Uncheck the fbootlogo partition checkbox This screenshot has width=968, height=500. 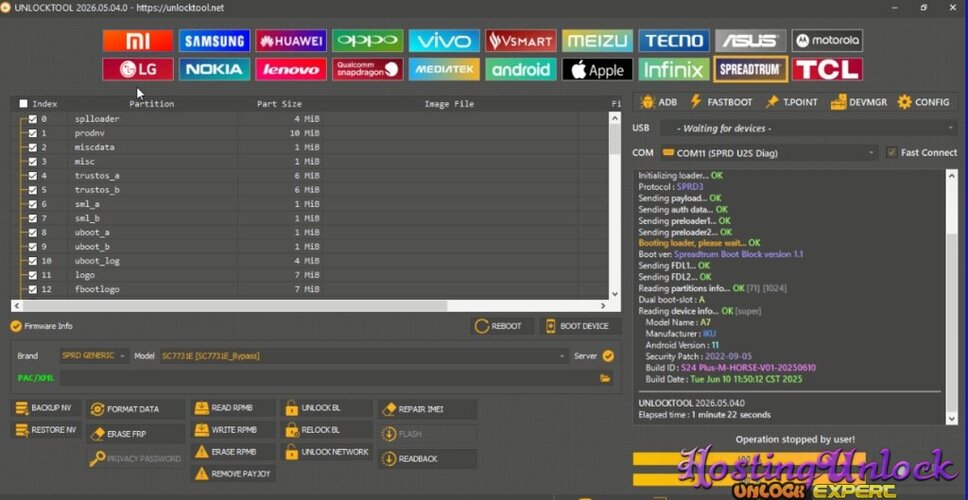click(33, 289)
